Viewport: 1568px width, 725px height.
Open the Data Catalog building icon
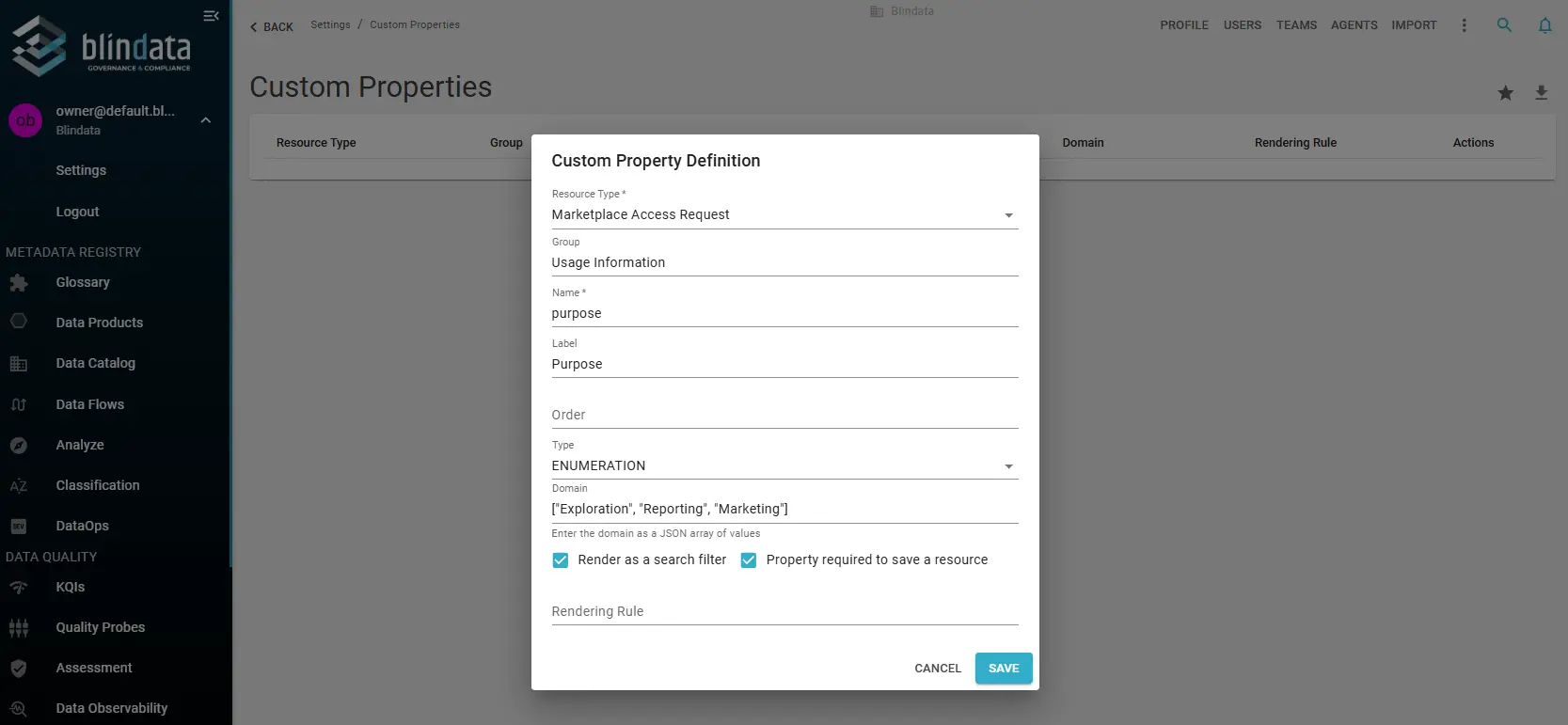click(x=19, y=364)
